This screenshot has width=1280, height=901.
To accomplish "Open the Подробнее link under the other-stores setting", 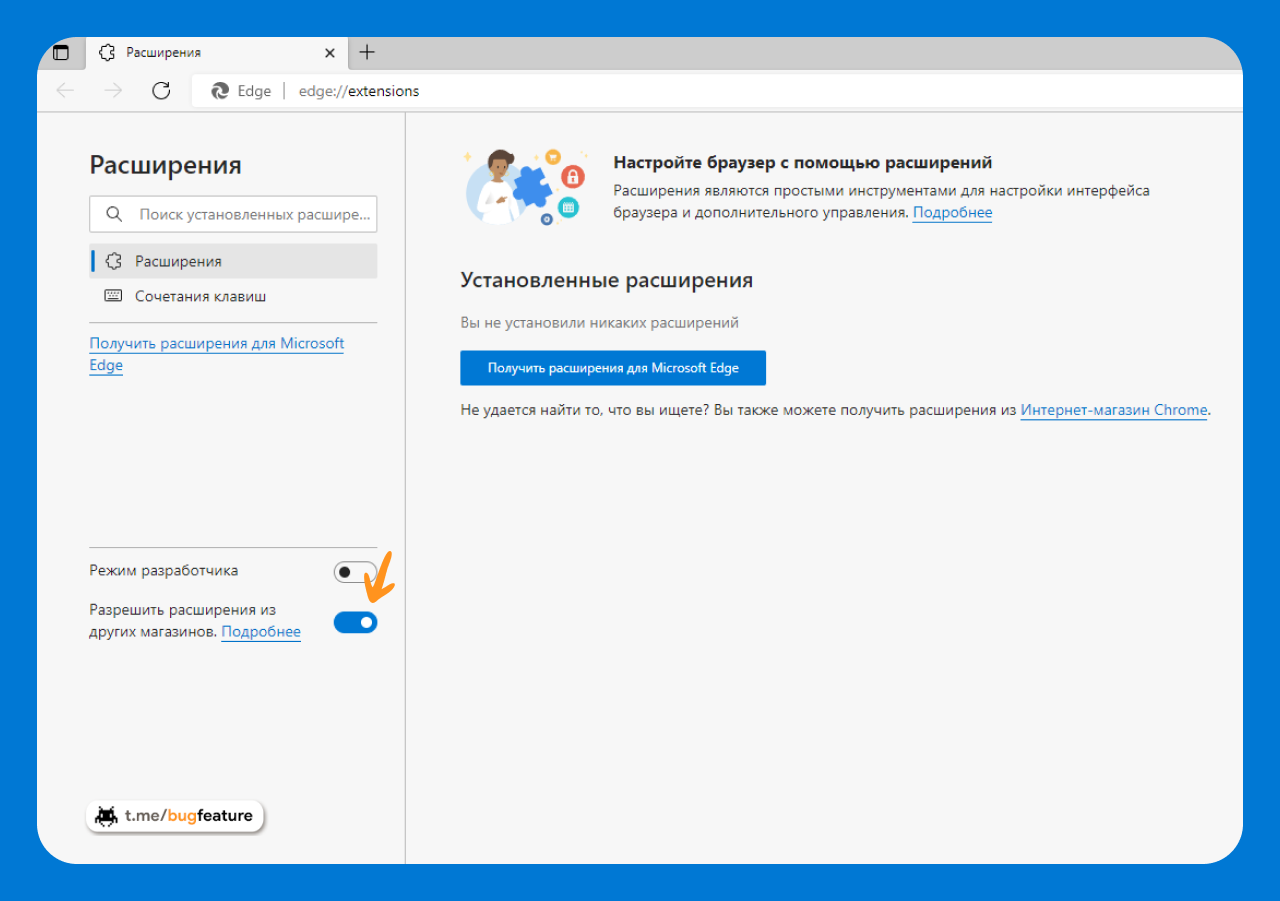I will [x=261, y=631].
